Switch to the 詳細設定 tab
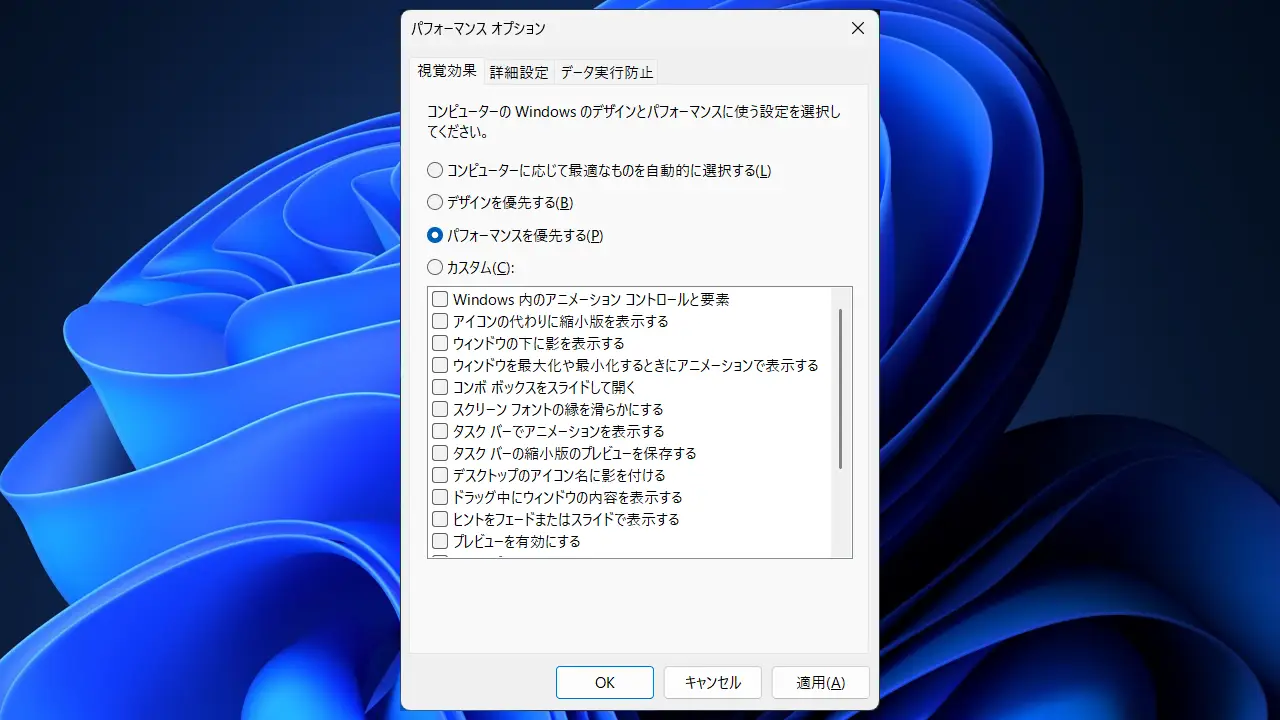The image size is (1280, 720). pyautogui.click(x=519, y=72)
